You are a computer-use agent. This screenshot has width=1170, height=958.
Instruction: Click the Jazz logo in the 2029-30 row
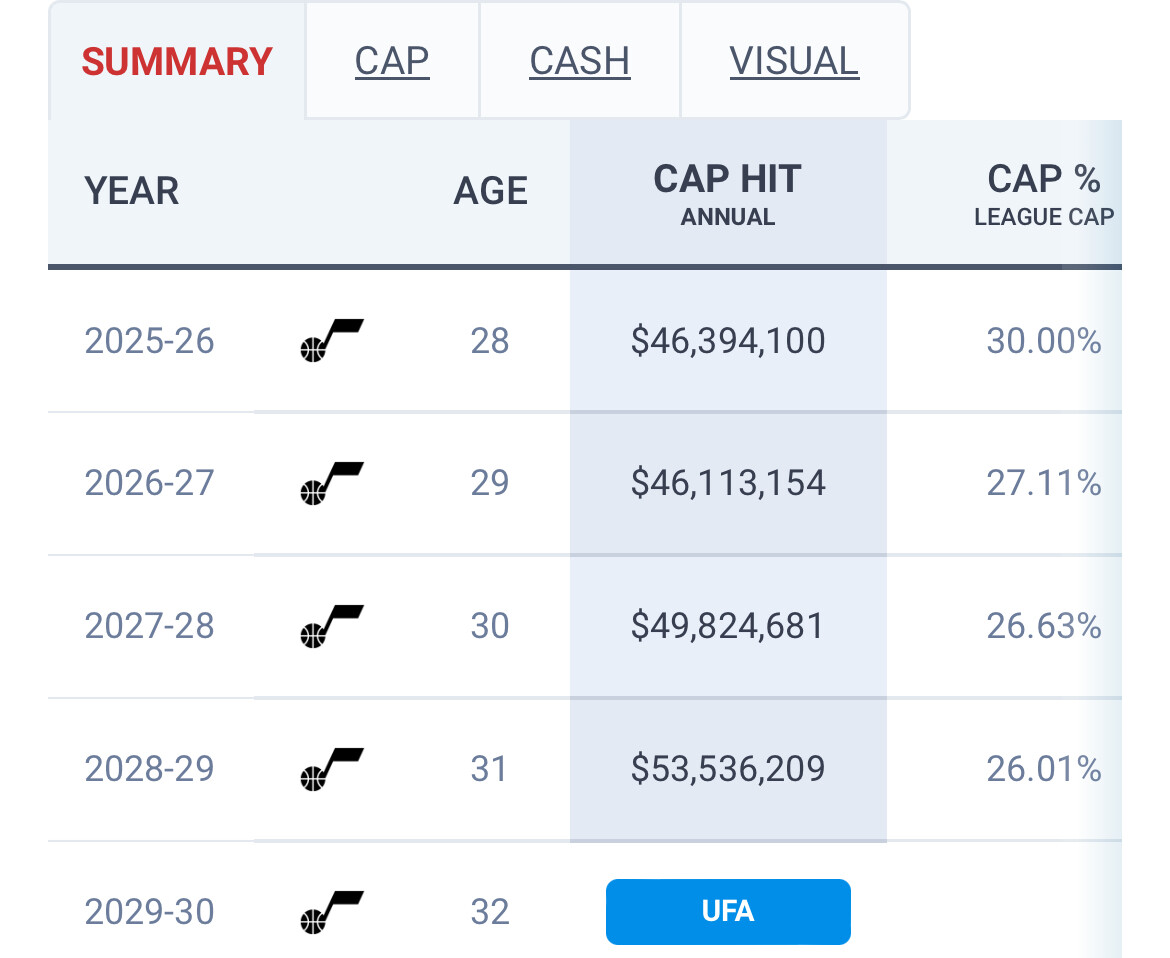click(x=332, y=911)
